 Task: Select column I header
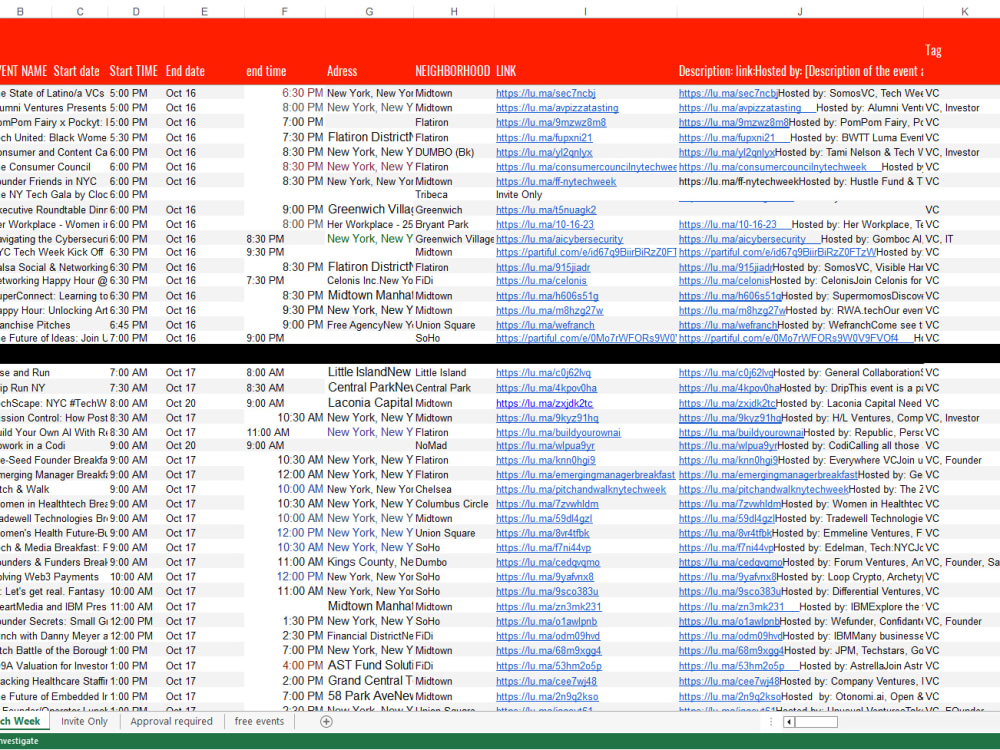[585, 11]
